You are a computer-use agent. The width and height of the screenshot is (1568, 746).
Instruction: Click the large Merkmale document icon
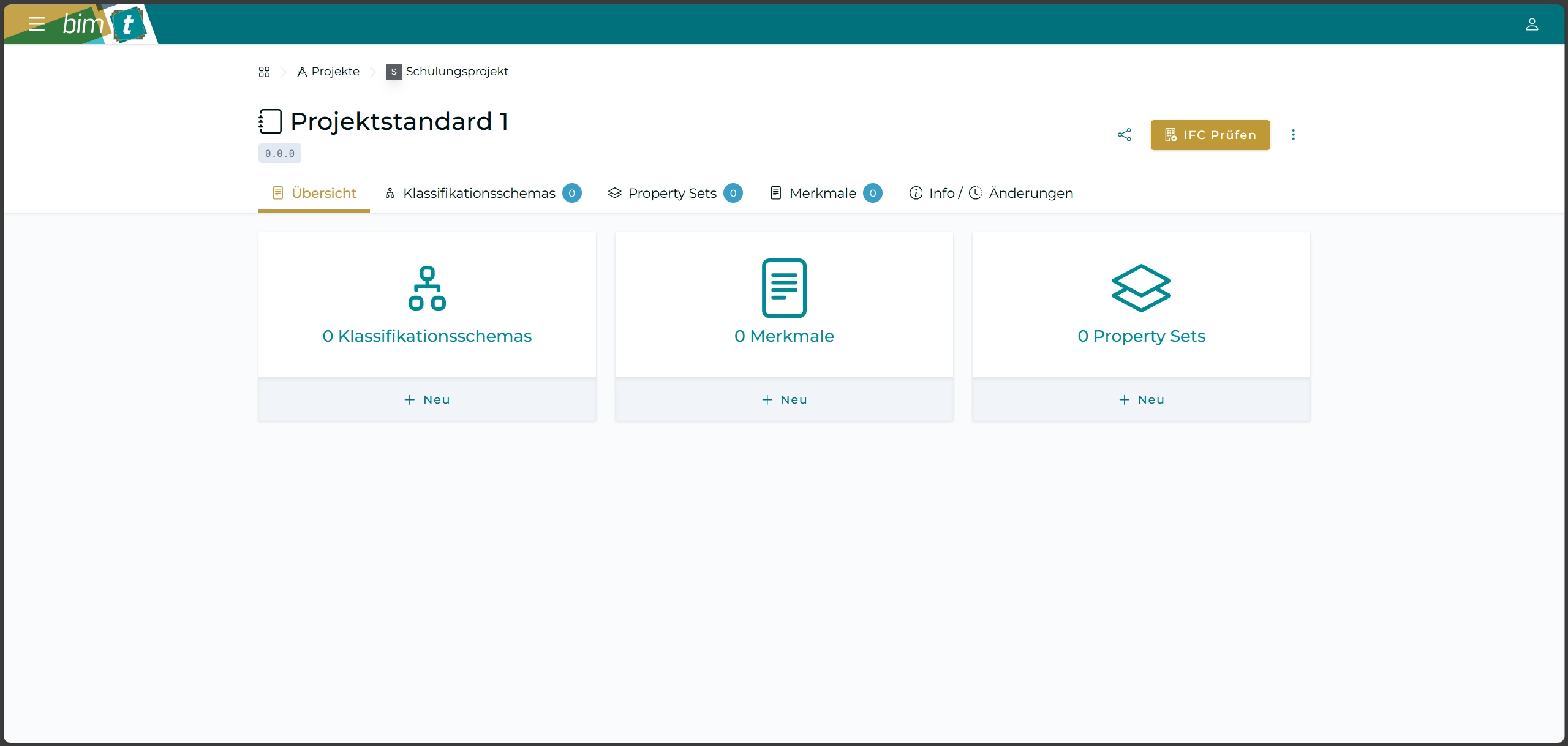pos(784,288)
